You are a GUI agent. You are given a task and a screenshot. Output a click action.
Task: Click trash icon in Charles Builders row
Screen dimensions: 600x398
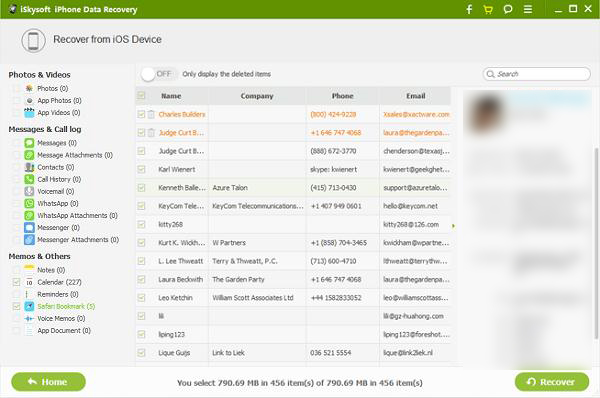click(151, 114)
